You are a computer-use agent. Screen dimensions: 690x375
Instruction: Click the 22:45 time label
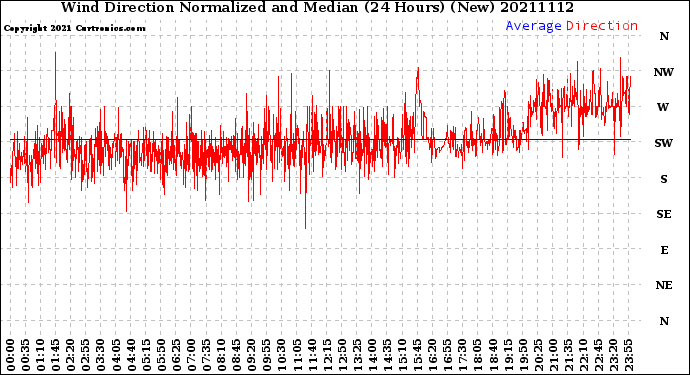598,355
